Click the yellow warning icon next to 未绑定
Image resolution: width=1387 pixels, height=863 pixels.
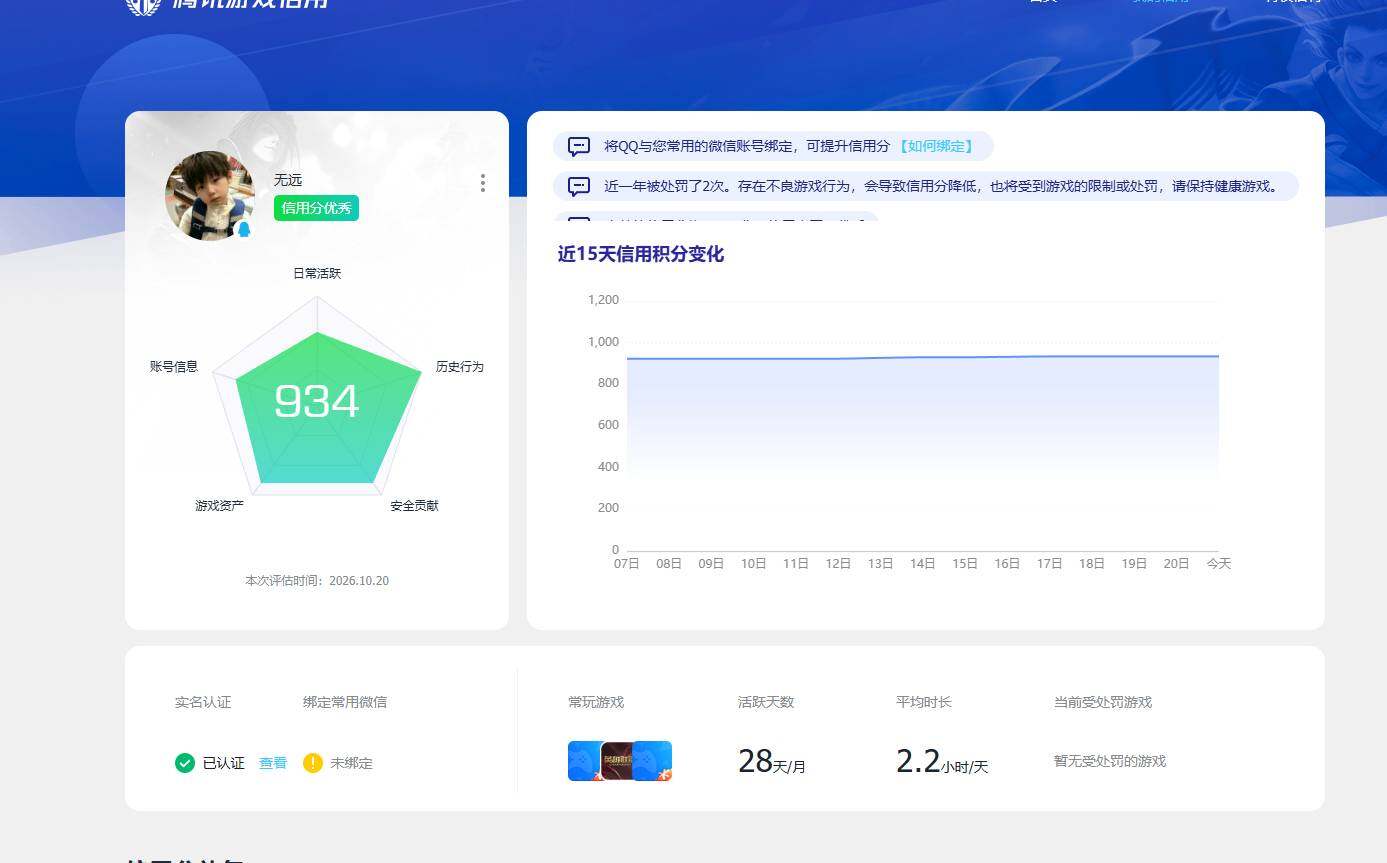tap(313, 763)
